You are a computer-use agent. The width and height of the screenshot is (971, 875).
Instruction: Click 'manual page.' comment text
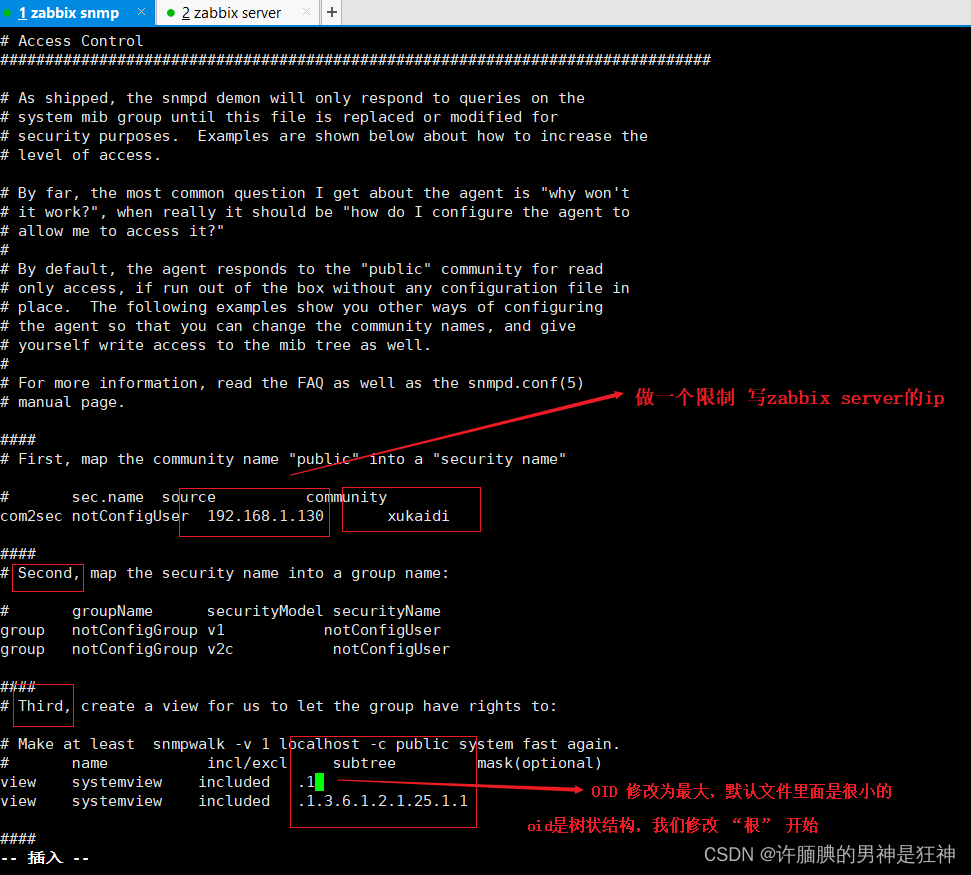[x=71, y=402]
